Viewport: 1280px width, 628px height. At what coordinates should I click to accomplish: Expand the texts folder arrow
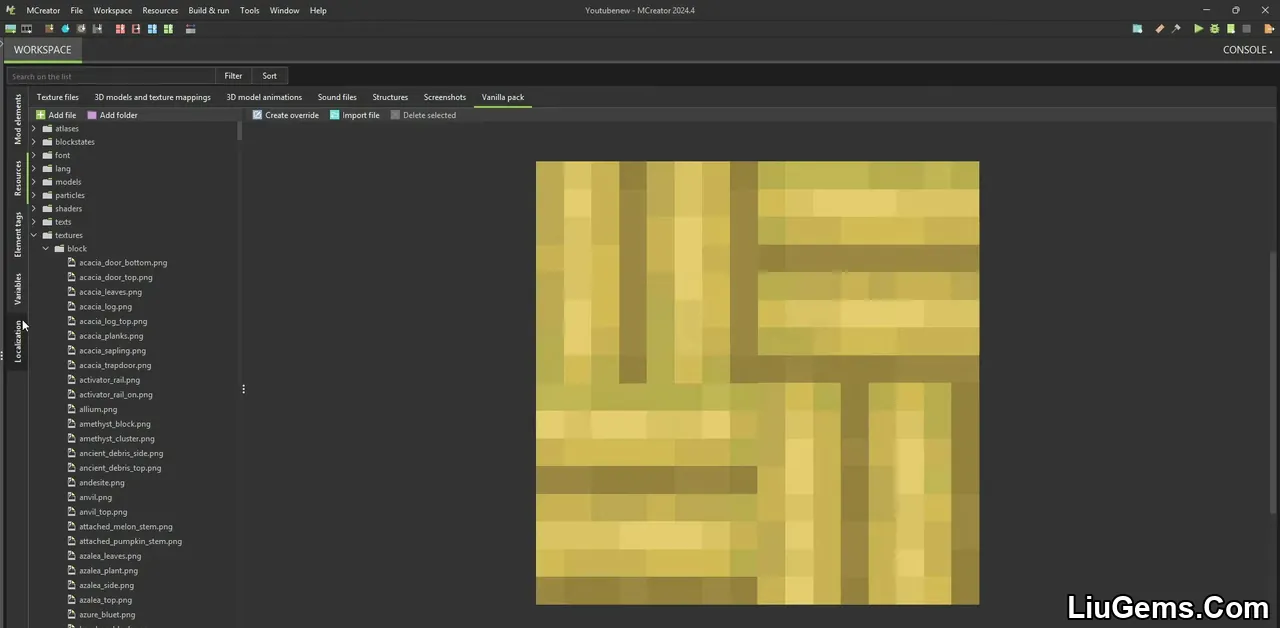coord(34,222)
